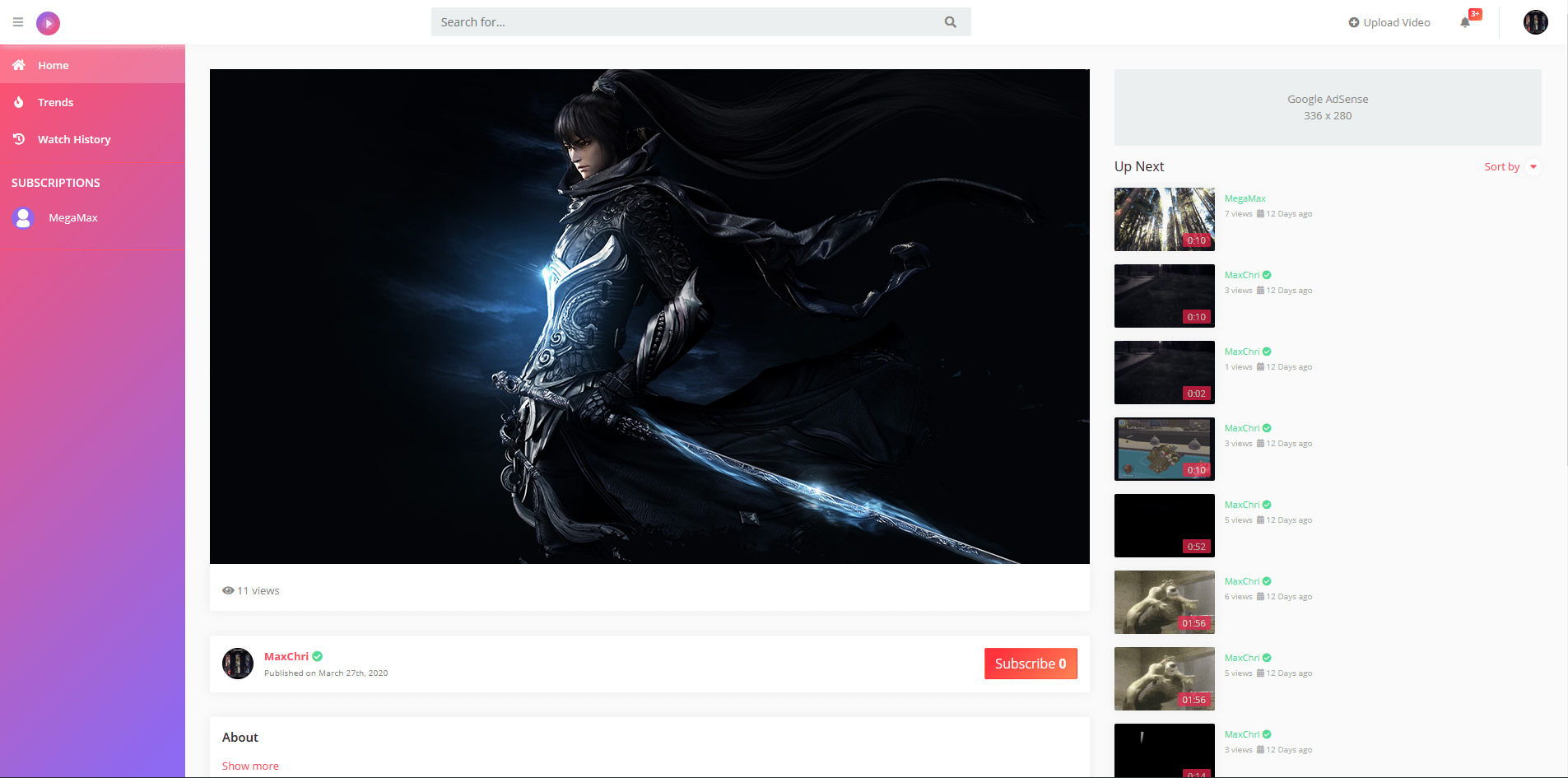Click the 'SUBSCRIPTIONS' sidebar heading
The height and width of the screenshot is (778, 1568).
56,183
